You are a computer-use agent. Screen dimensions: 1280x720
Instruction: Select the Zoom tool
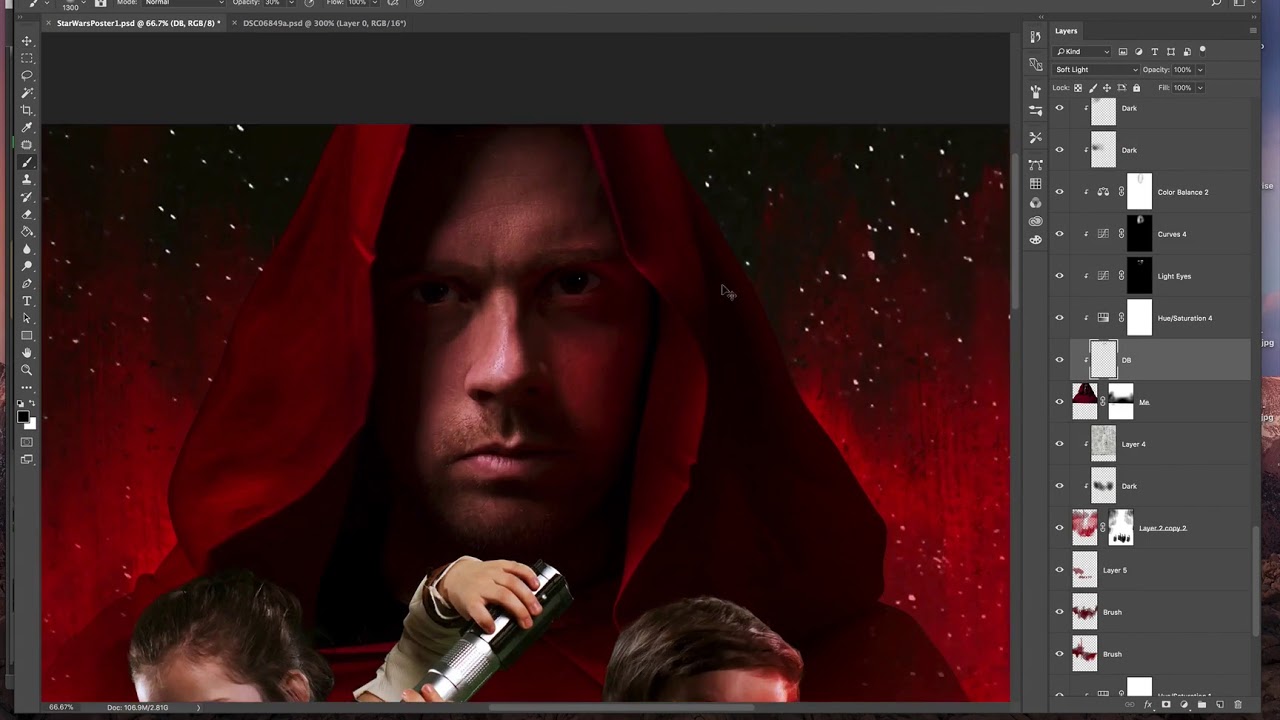(x=27, y=370)
